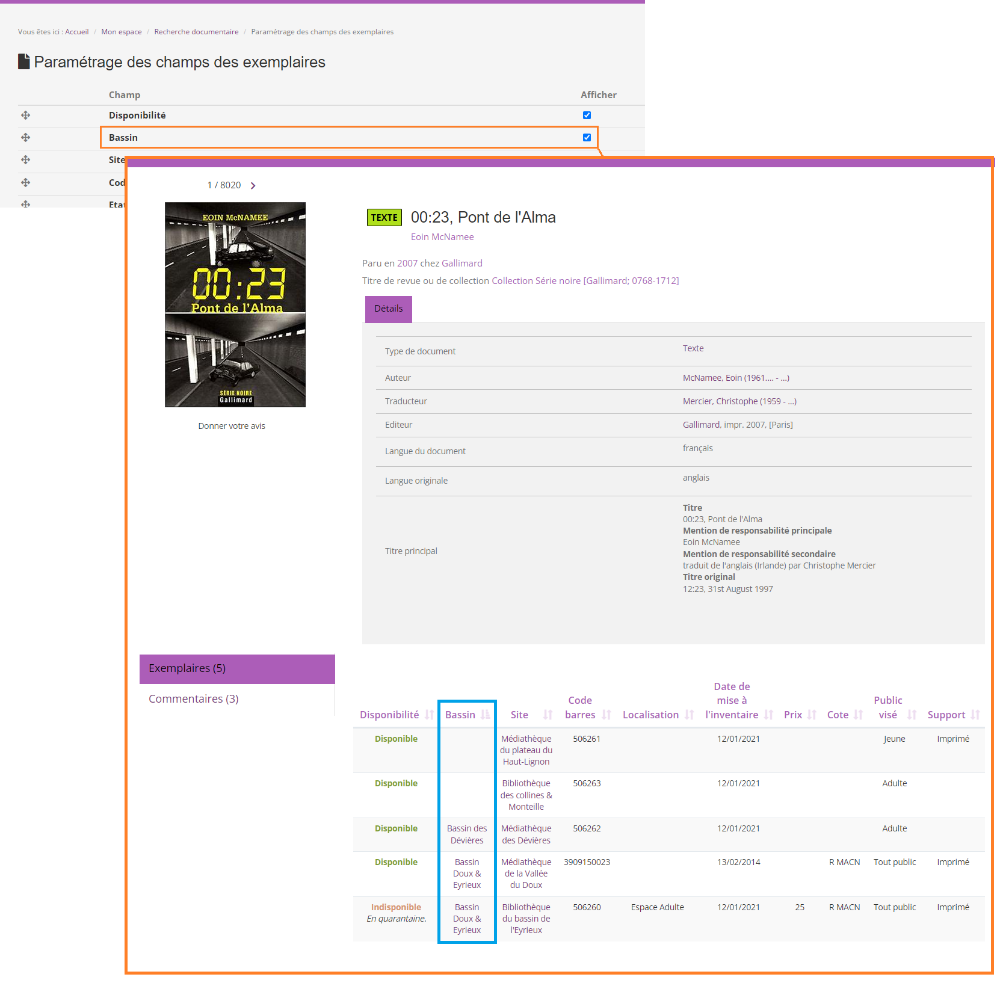This screenshot has width=1000, height=983.
Task: Sort by Cote column arrows
Action: [858, 715]
